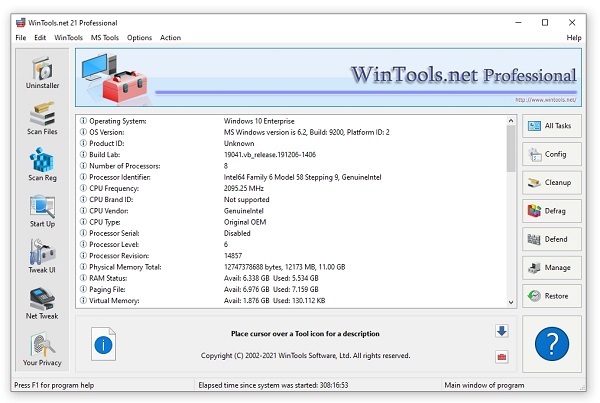Select the RAM Status row

[x=291, y=278]
